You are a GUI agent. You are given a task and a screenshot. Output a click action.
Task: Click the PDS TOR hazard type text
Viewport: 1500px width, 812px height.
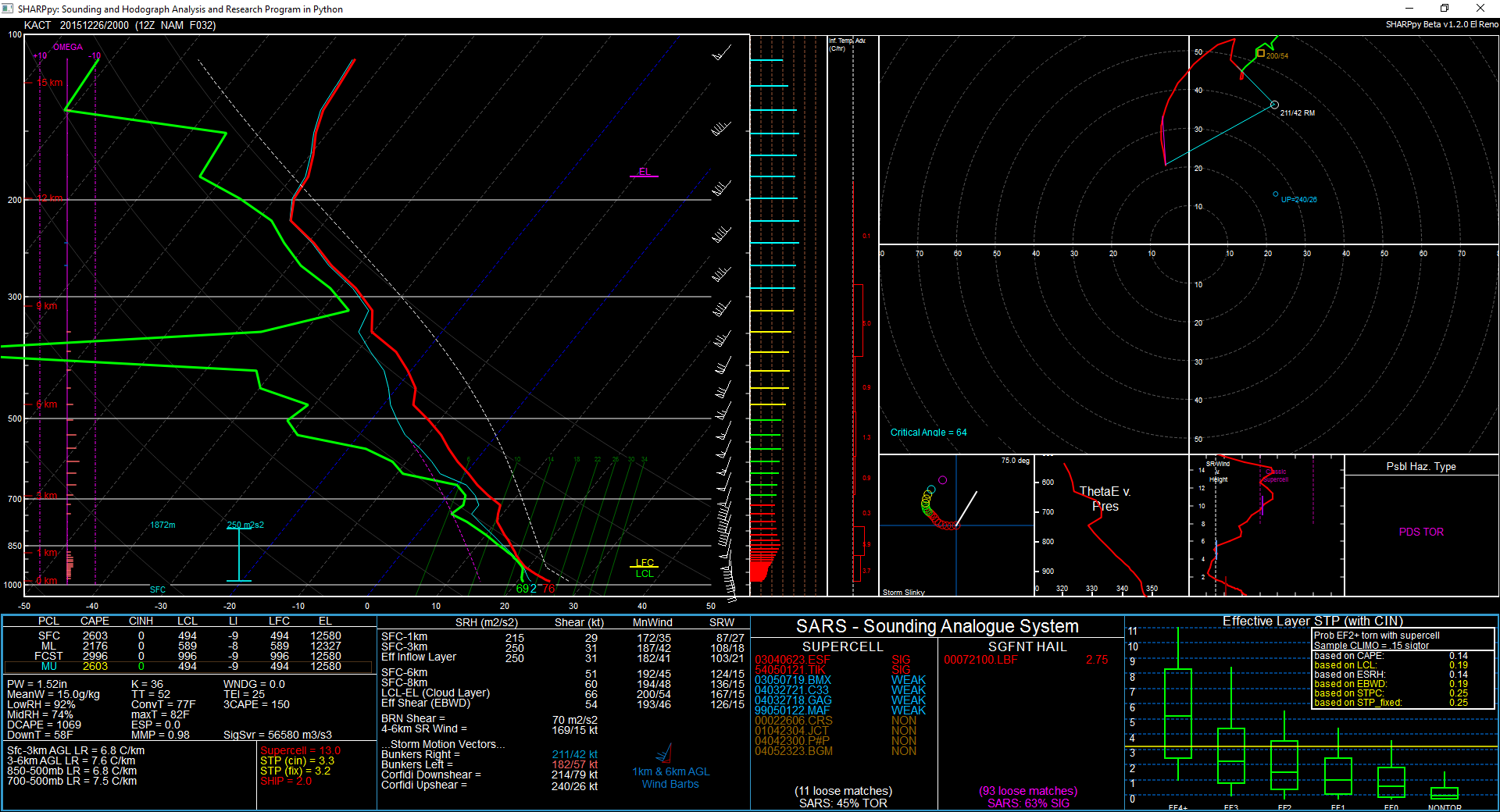tap(1421, 532)
